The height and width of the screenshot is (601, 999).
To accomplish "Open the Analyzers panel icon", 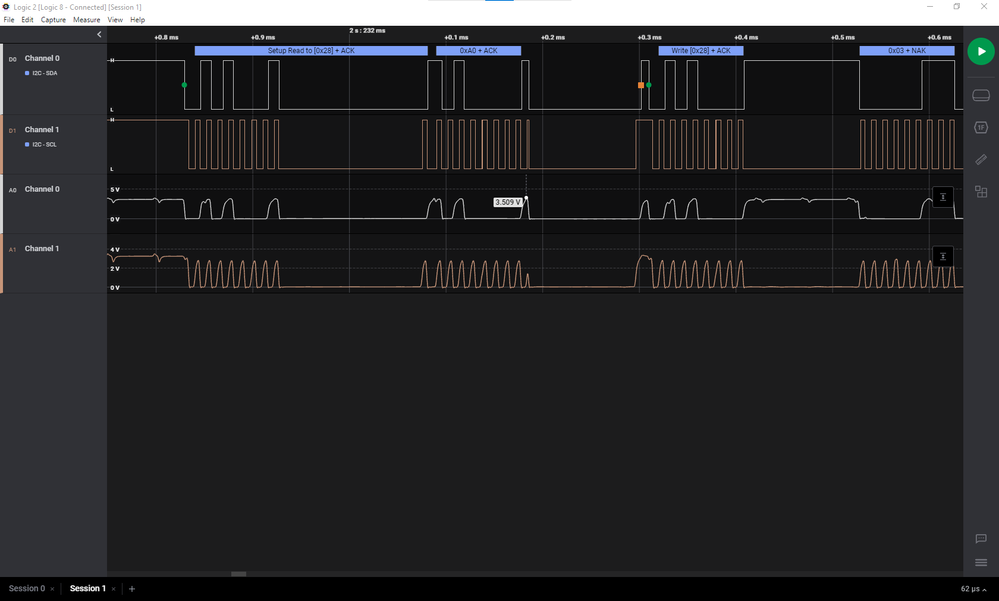I will tap(981, 127).
